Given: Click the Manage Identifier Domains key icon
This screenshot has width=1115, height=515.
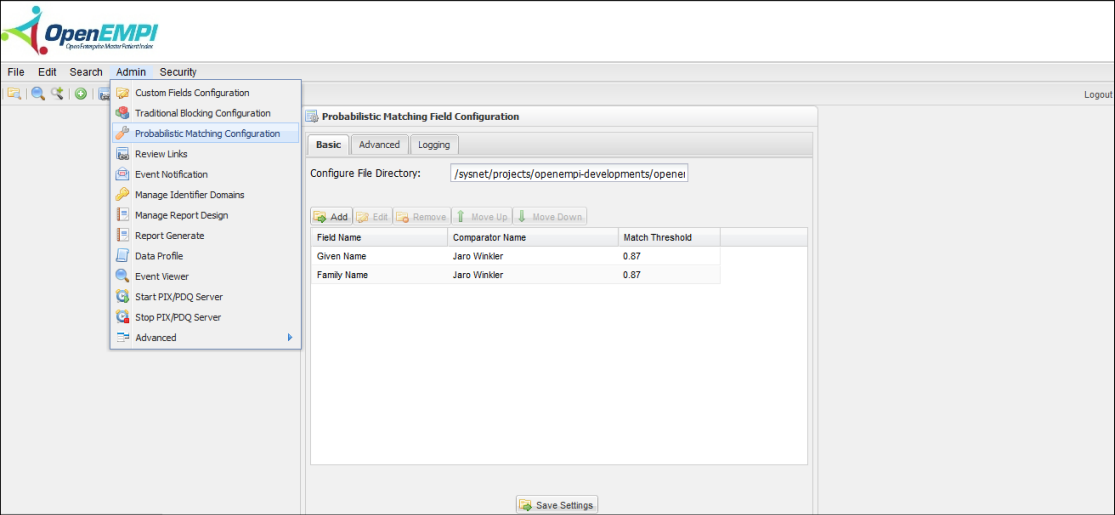Looking at the screenshot, I should tap(122, 194).
